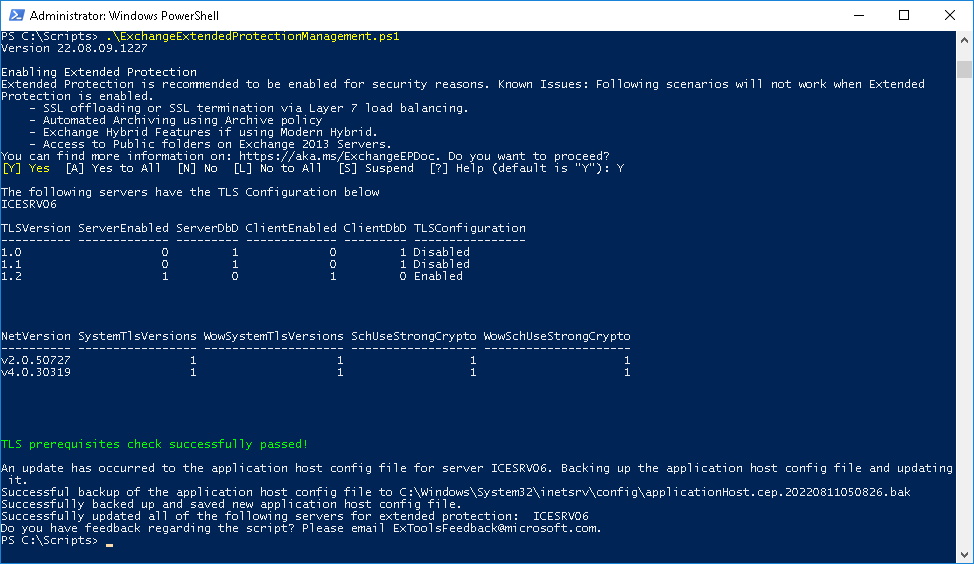Click the PowerShell icon in title bar
The height and width of the screenshot is (564, 974).
15,15
